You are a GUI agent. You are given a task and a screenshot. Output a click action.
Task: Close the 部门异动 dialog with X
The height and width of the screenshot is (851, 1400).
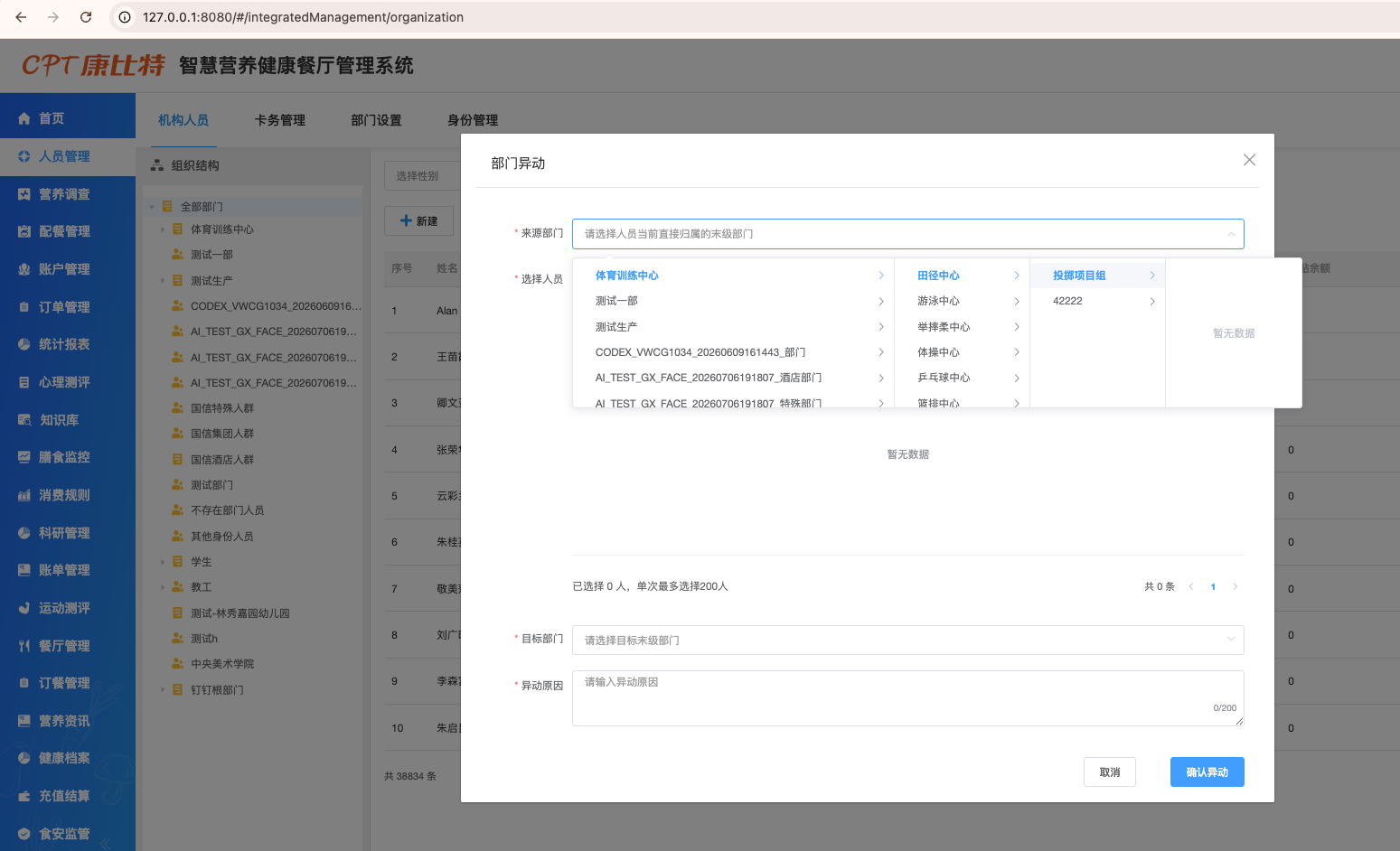(x=1249, y=160)
